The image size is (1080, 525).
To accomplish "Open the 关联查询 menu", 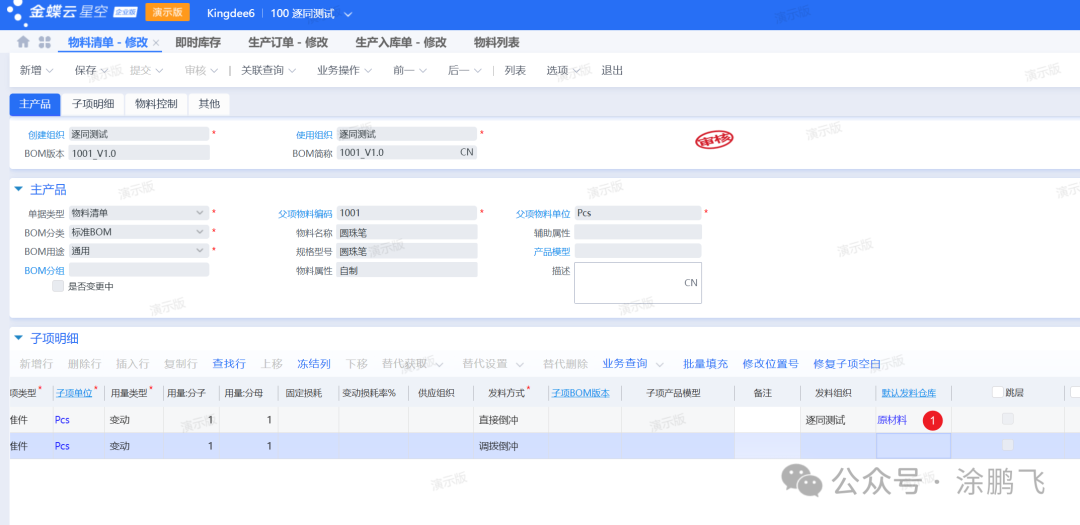I will (268, 71).
